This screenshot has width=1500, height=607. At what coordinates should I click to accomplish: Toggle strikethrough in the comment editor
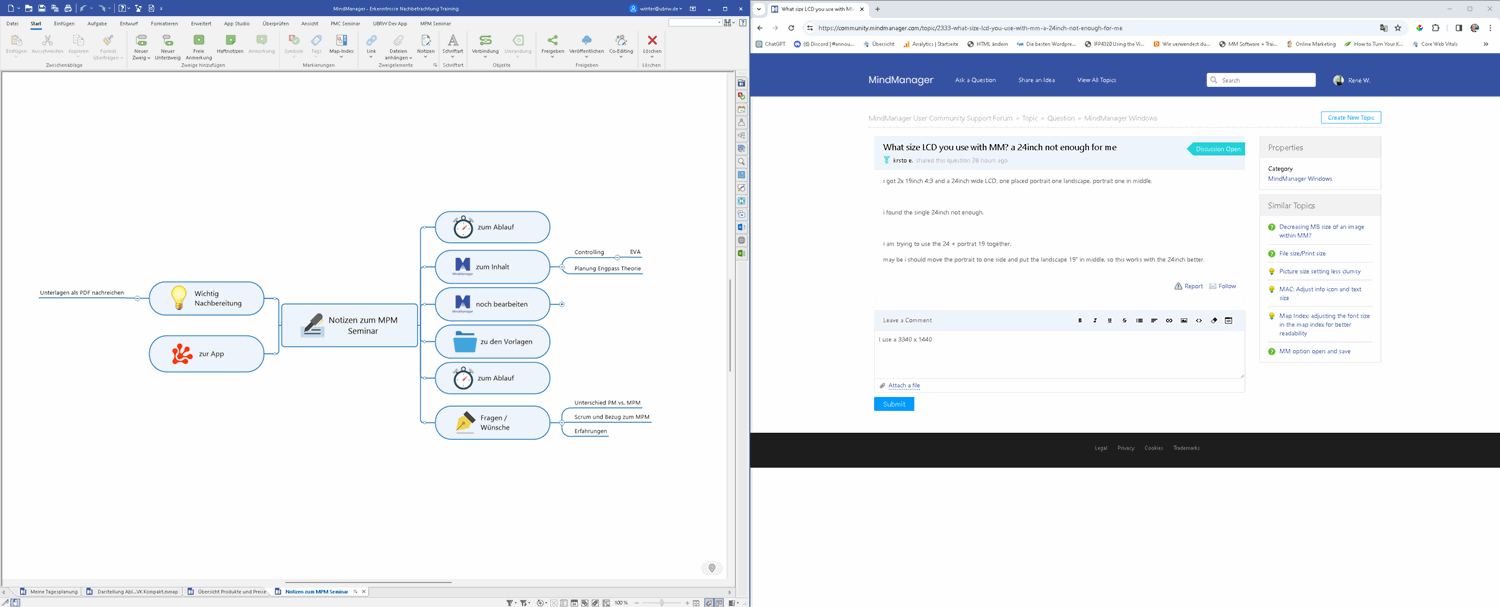(x=1124, y=321)
